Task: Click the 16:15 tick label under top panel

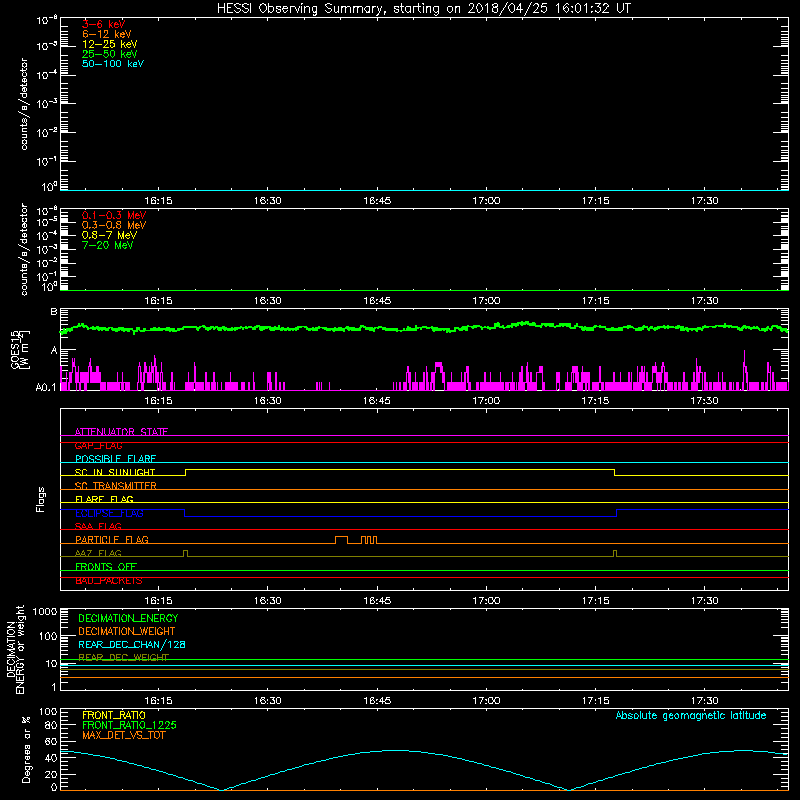Action: click(x=158, y=201)
